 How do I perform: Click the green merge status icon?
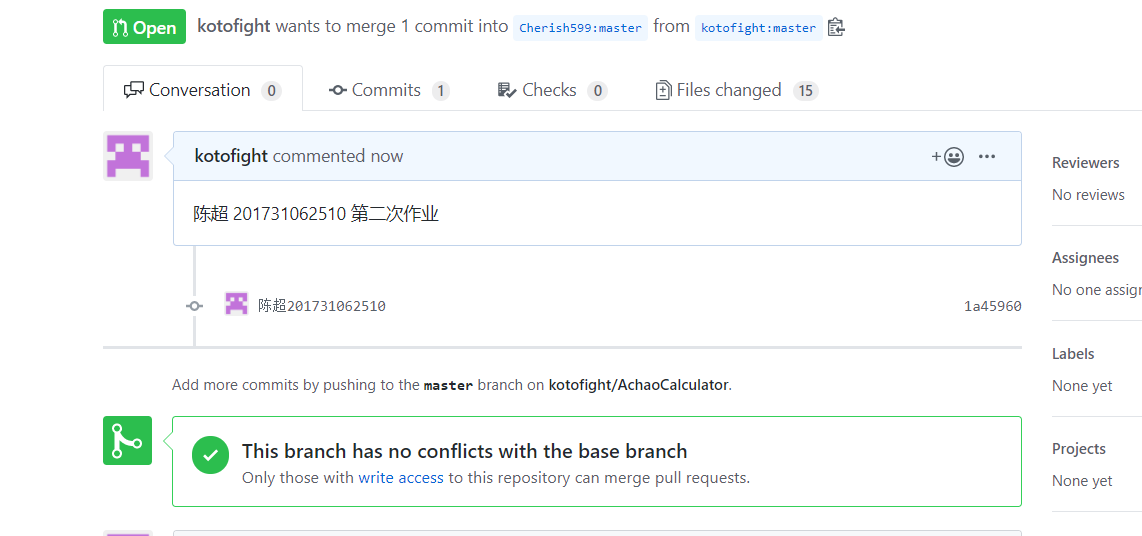127,440
